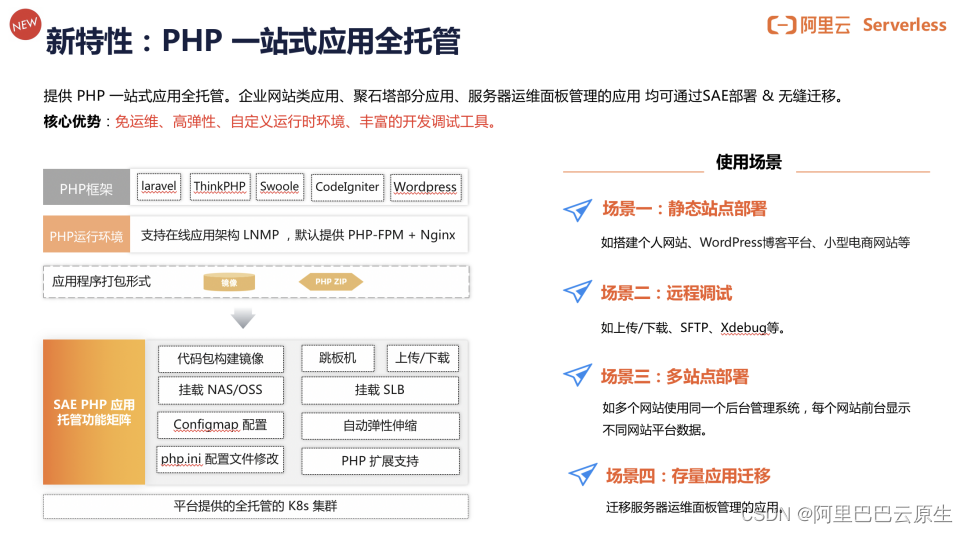Click the 自动弹性伸缩 box

[380, 426]
